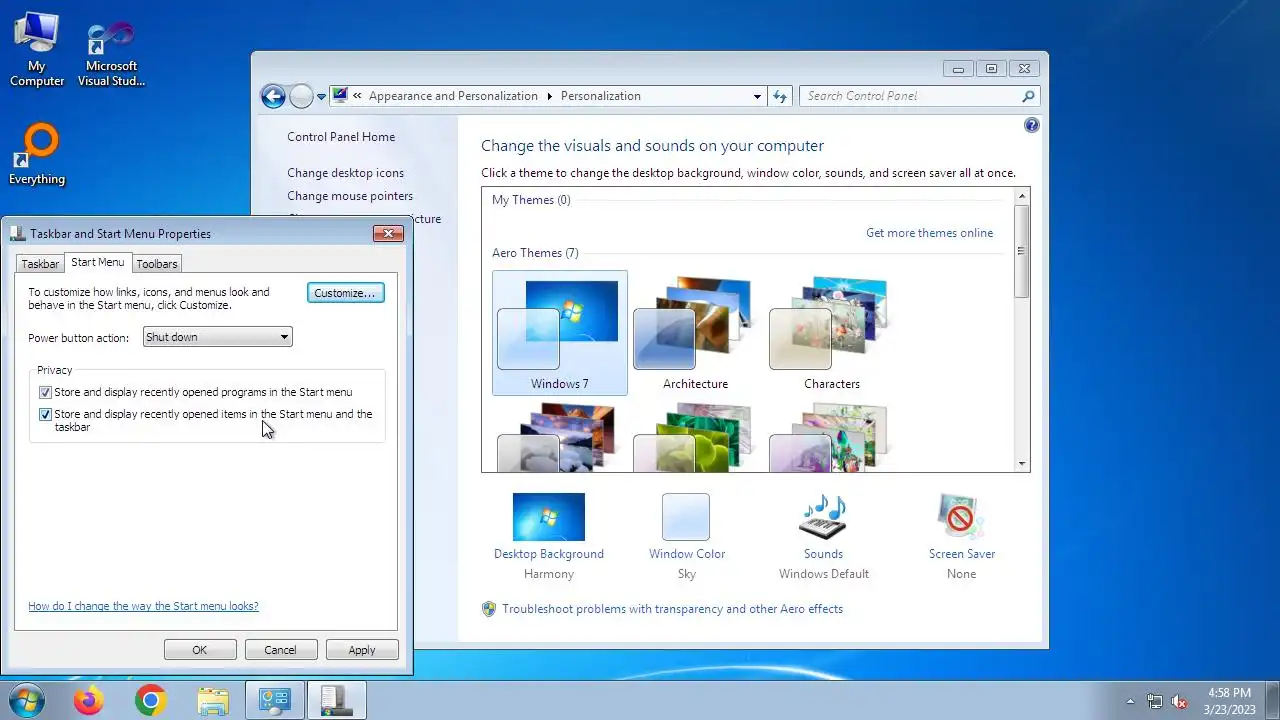Click the refresh button beside the address bar
Image resolution: width=1280 pixels, height=720 pixels.
780,96
